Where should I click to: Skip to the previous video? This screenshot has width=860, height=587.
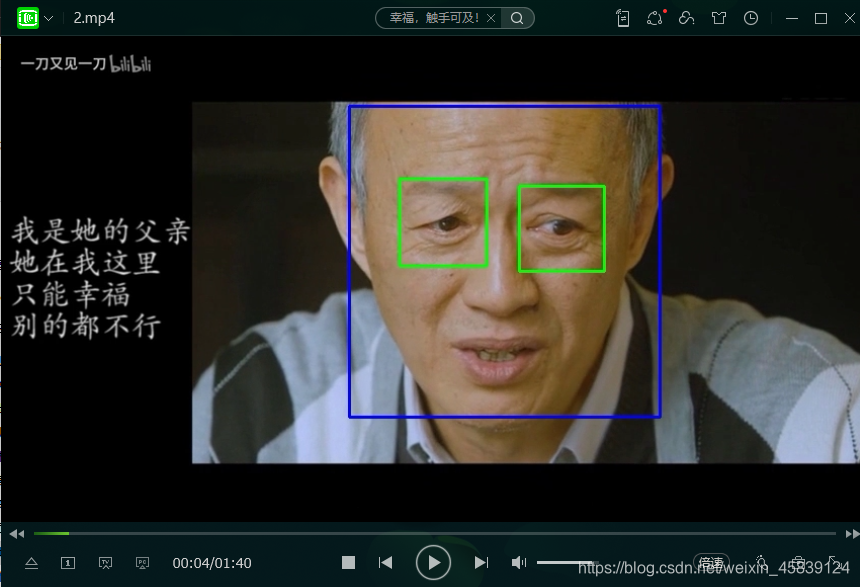[385, 562]
